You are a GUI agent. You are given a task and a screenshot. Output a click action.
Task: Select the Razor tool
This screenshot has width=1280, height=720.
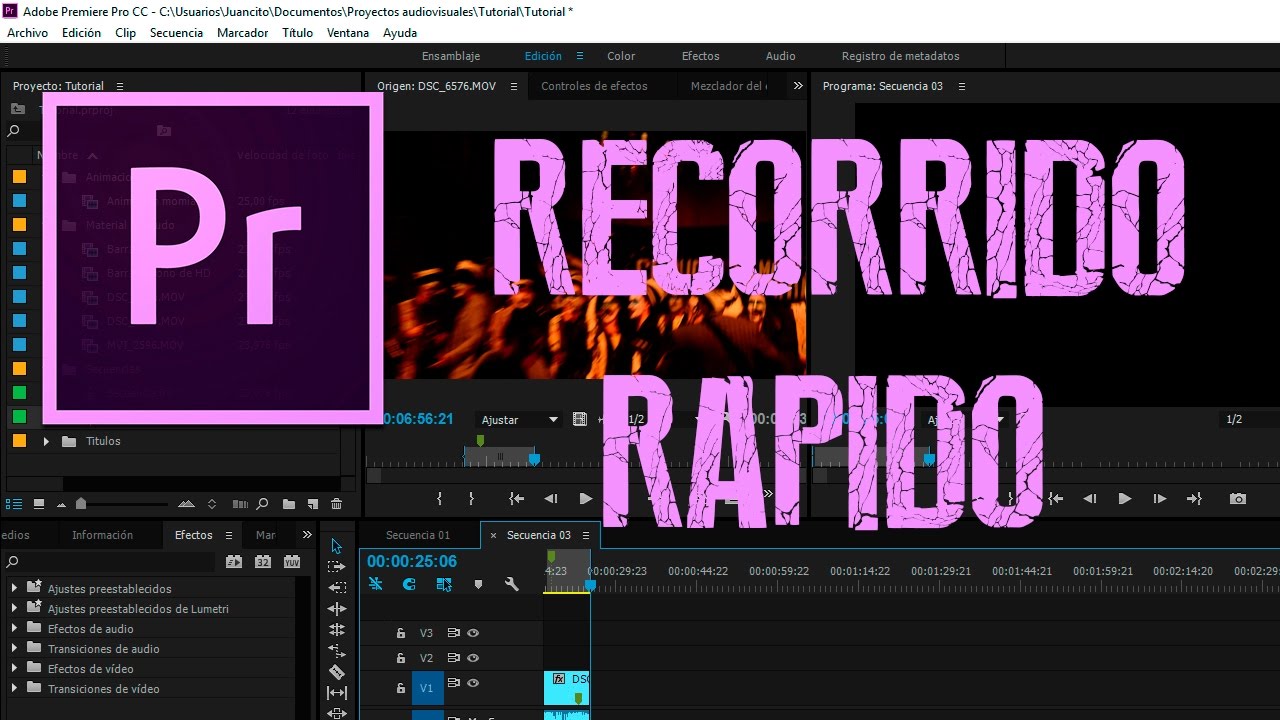pos(337,671)
